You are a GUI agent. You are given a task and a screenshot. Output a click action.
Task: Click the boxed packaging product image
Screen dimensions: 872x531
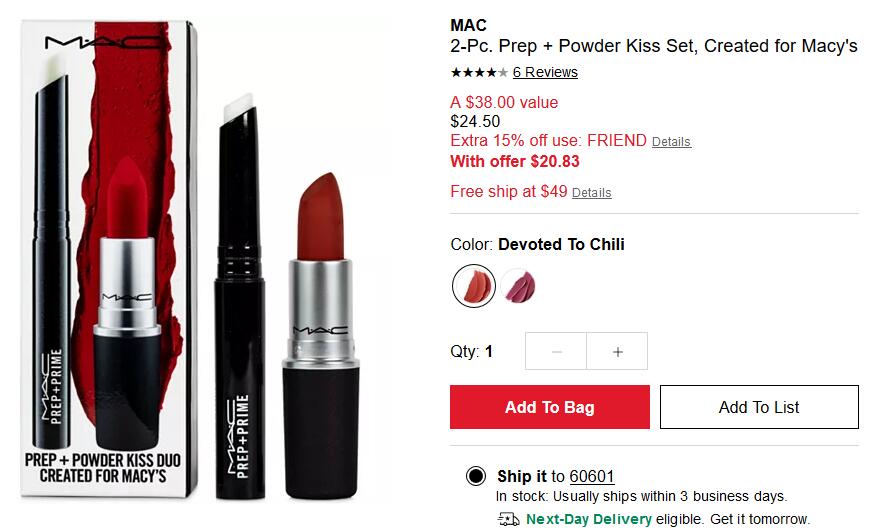point(109,259)
